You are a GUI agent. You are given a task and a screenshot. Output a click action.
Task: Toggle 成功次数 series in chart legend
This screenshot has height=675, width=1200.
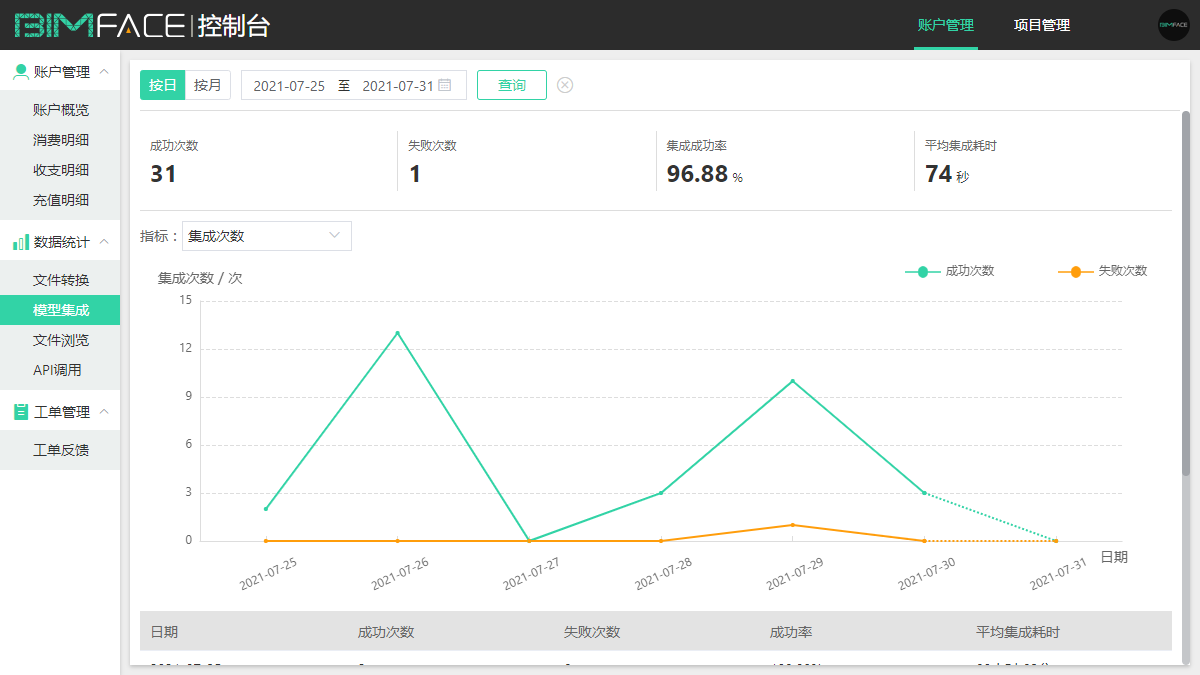tap(950, 271)
